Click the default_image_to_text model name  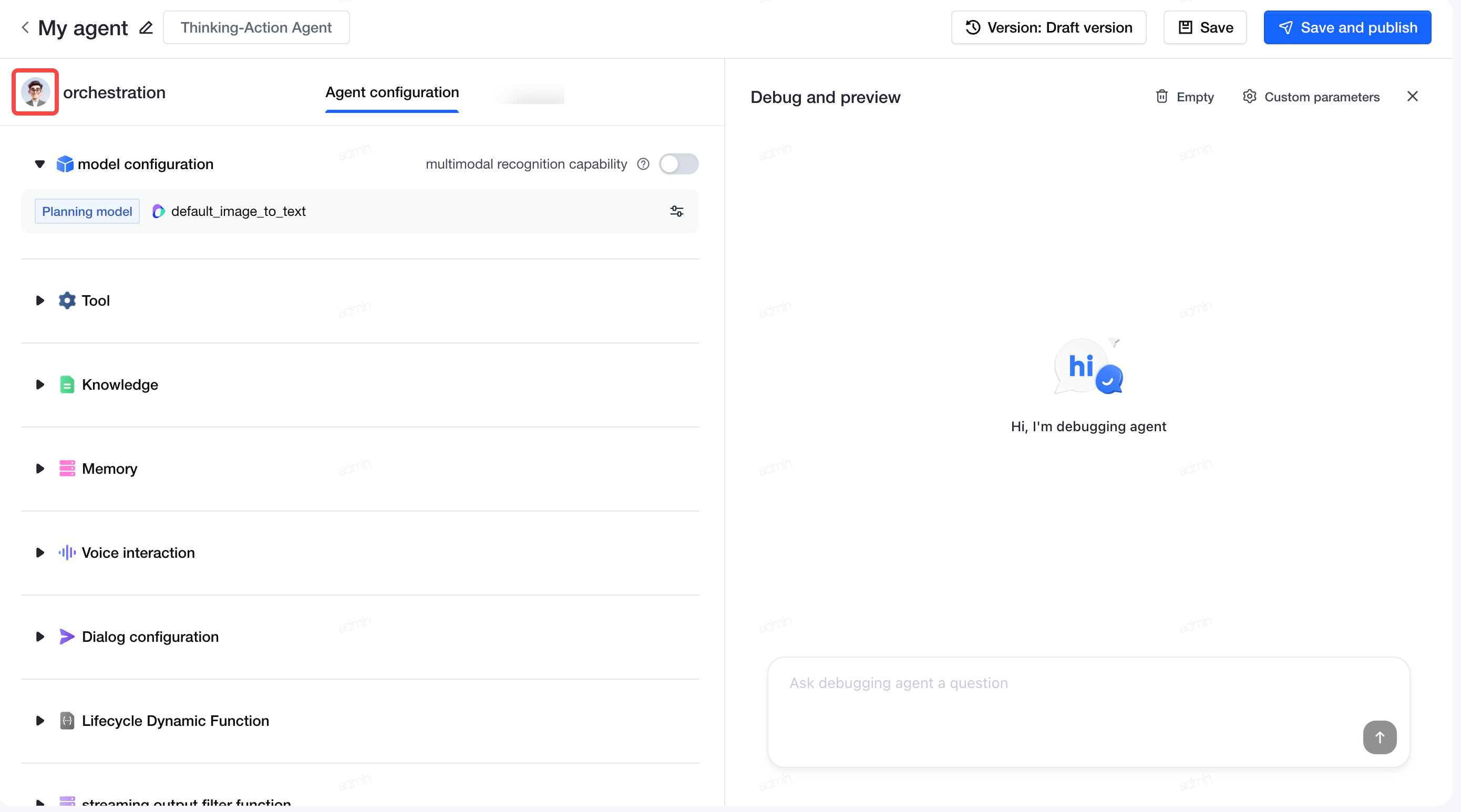pyautogui.click(x=238, y=211)
